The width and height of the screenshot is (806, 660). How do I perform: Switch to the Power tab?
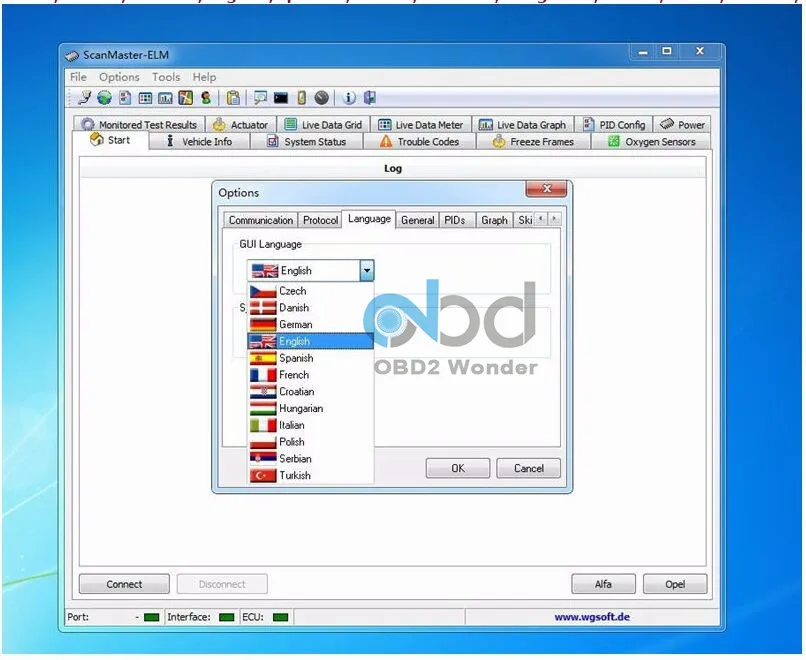click(682, 124)
